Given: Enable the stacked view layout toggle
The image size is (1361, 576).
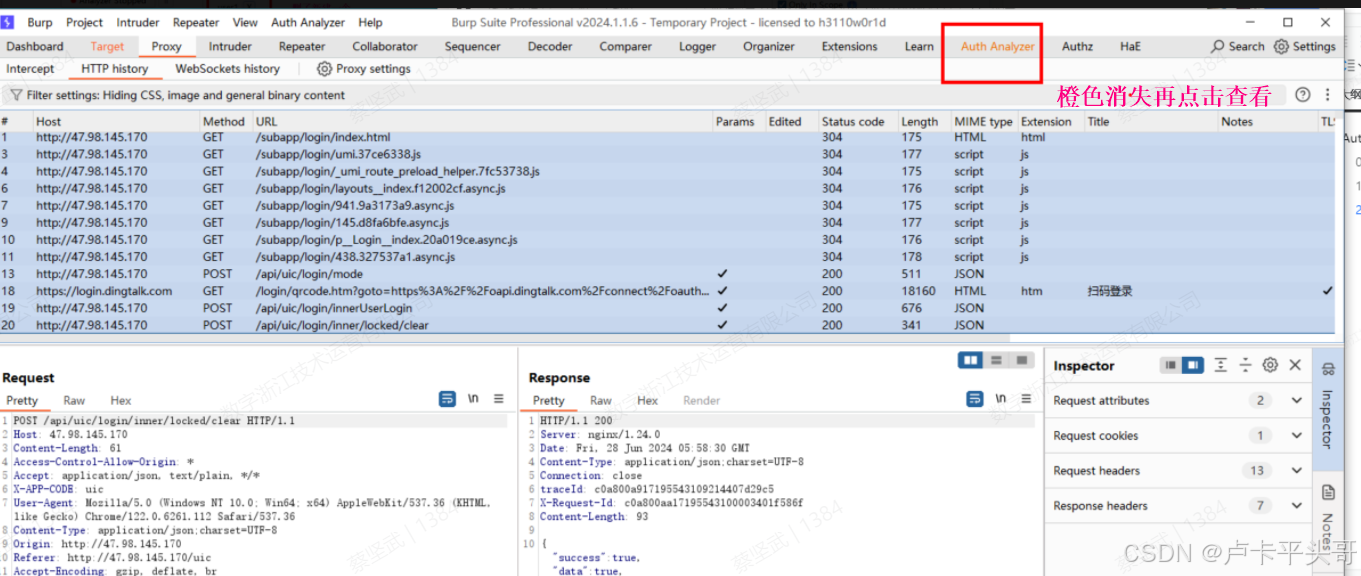Looking at the screenshot, I should pos(997,360).
